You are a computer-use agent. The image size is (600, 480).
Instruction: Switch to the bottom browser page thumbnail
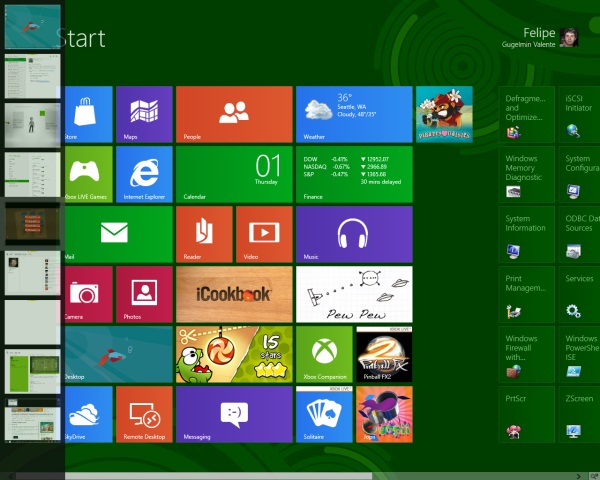pyautogui.click(x=33, y=420)
